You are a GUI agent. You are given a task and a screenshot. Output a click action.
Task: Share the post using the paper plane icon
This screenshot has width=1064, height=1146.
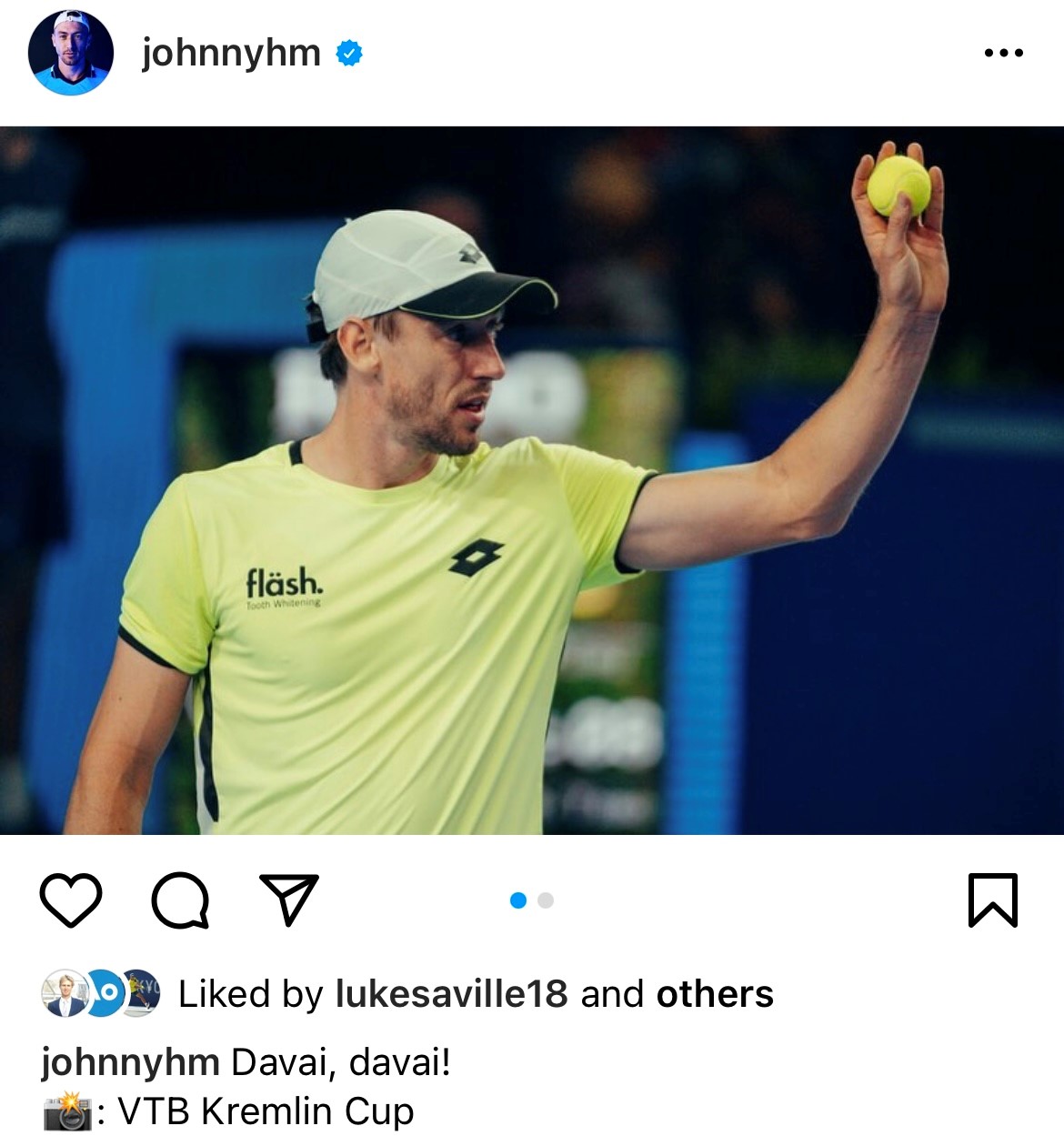coord(289,900)
